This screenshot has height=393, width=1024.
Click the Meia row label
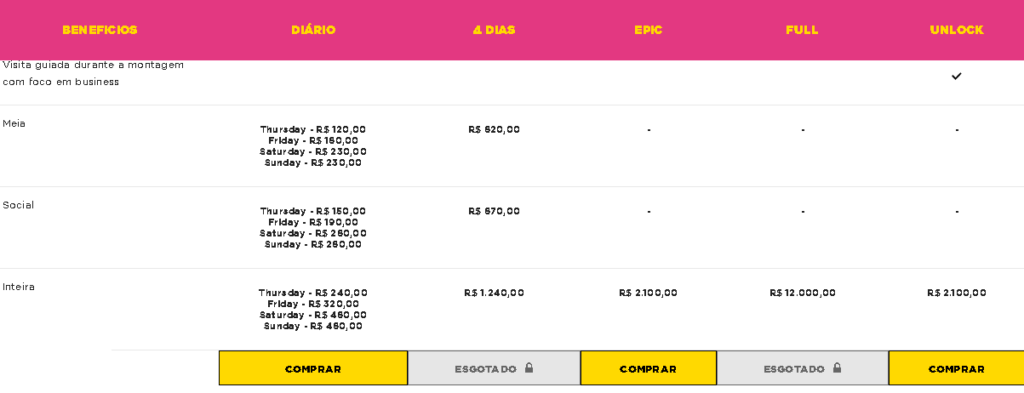pos(14,123)
